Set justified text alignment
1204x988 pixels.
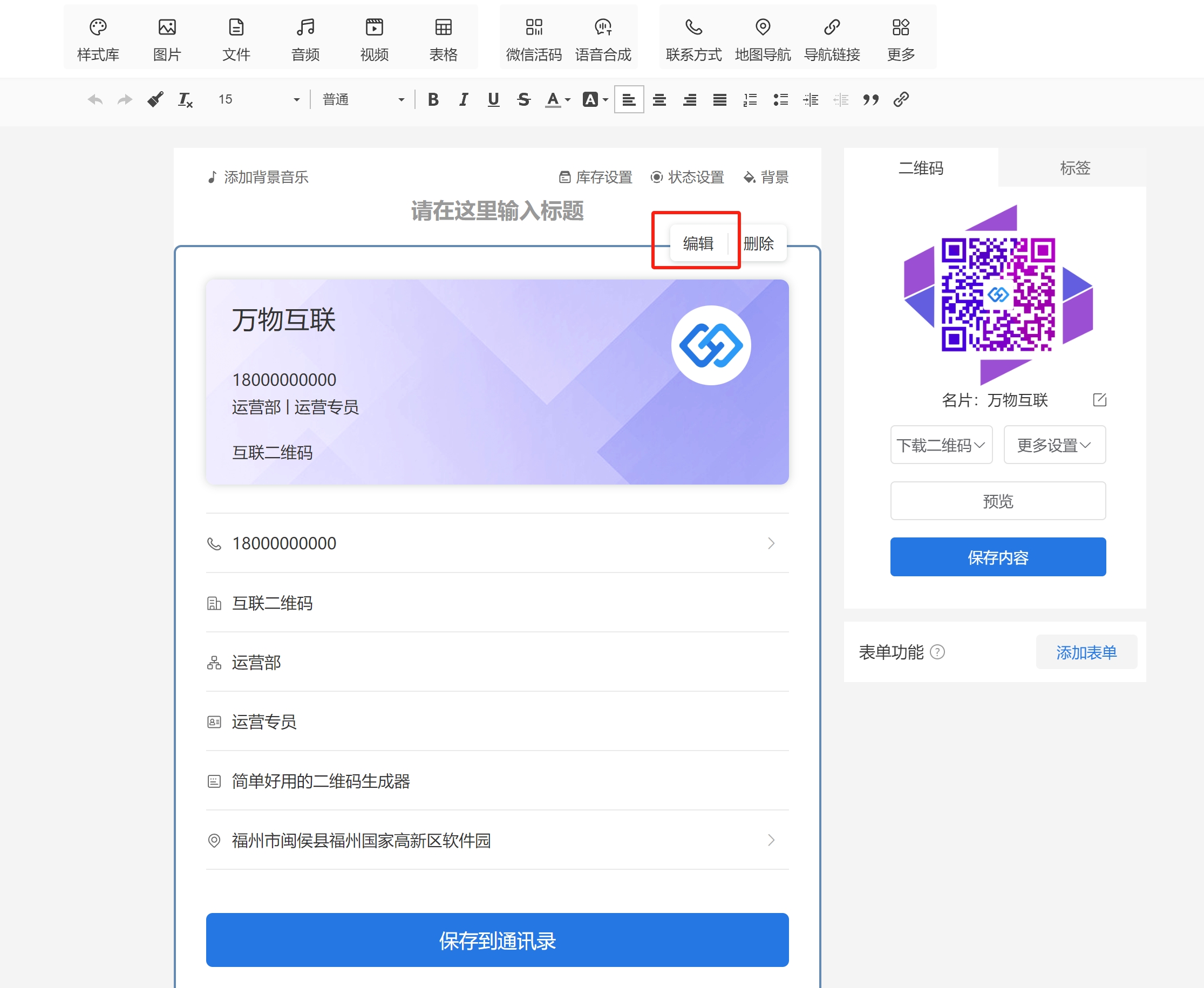pyautogui.click(x=719, y=100)
